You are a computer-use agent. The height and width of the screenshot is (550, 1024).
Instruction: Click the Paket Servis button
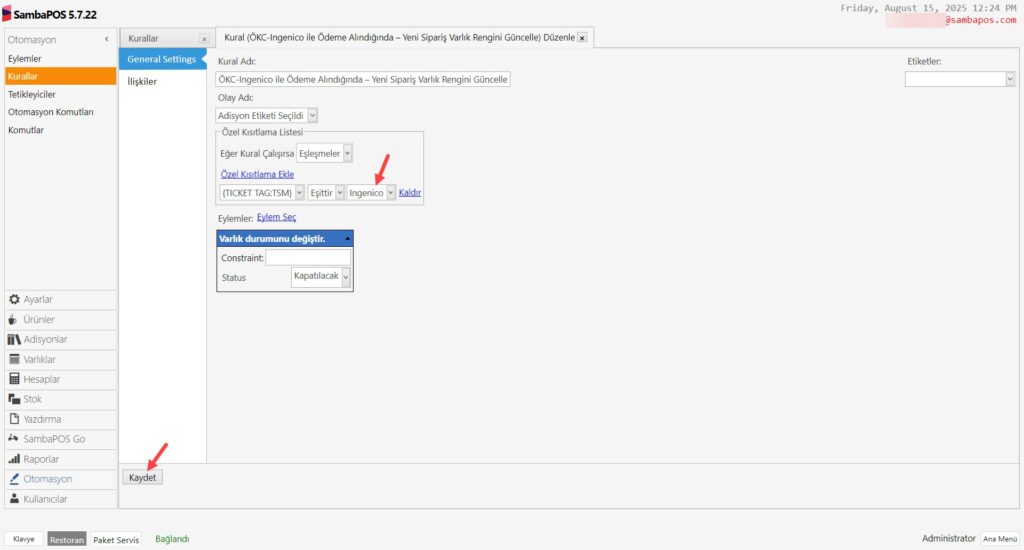pos(116,540)
